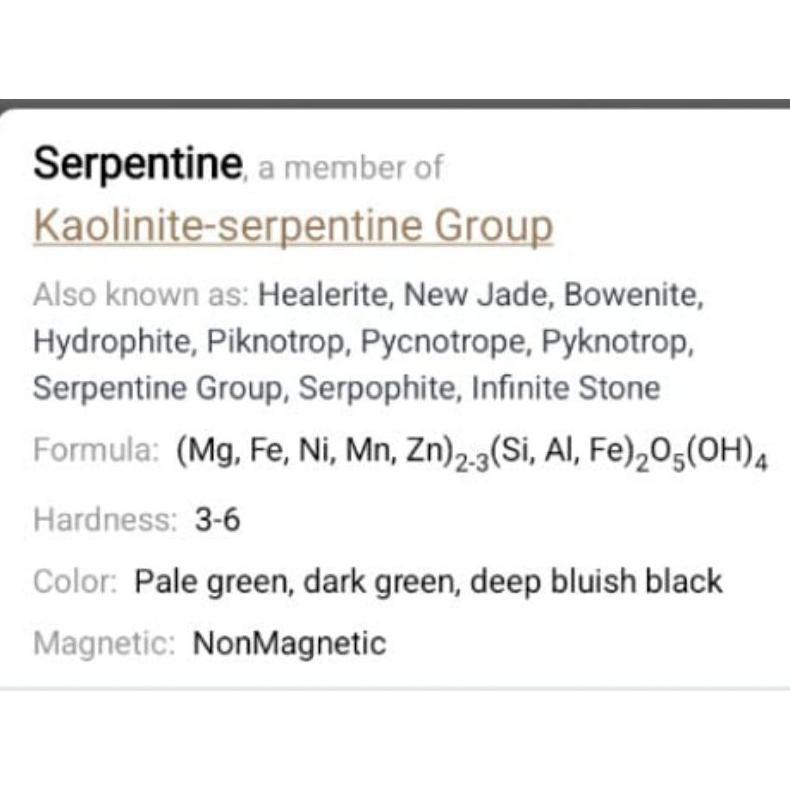
Task: Select the Healerite alias name
Action: coord(323,294)
